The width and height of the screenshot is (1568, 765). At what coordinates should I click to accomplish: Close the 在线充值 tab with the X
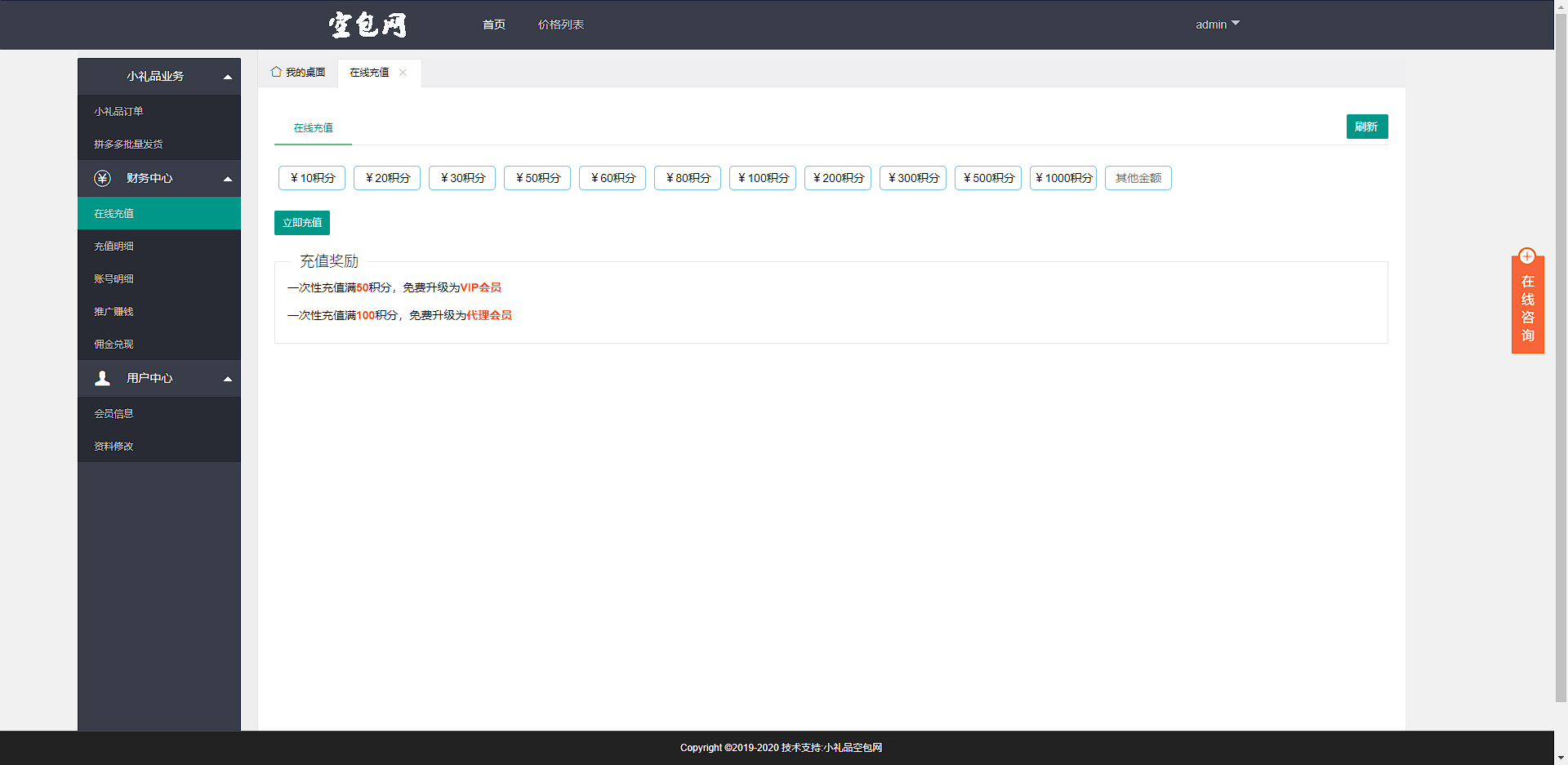[403, 73]
